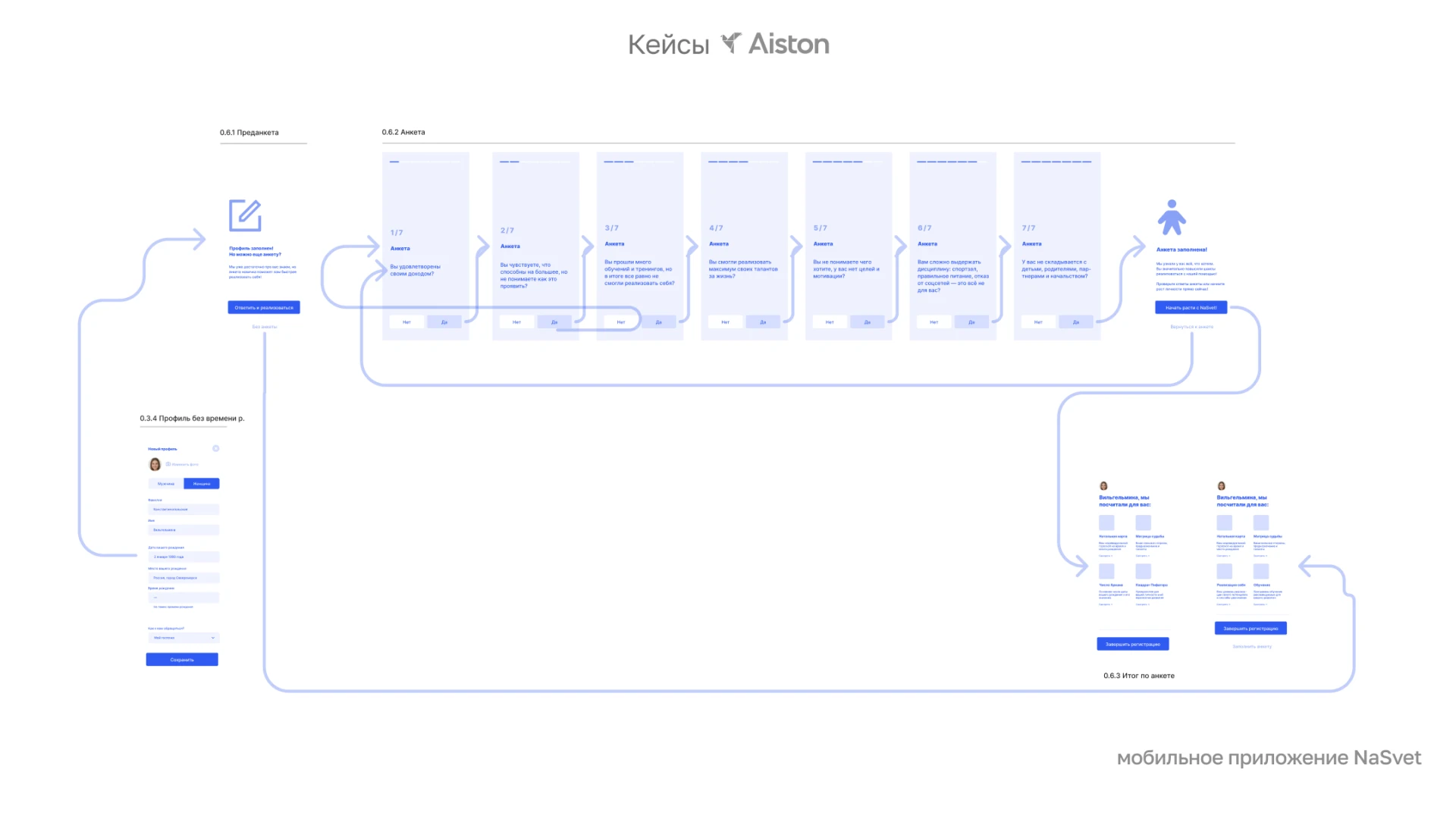The image size is (1456, 819).
Task: Answer Да on question 7/7
Action: tap(1076, 322)
